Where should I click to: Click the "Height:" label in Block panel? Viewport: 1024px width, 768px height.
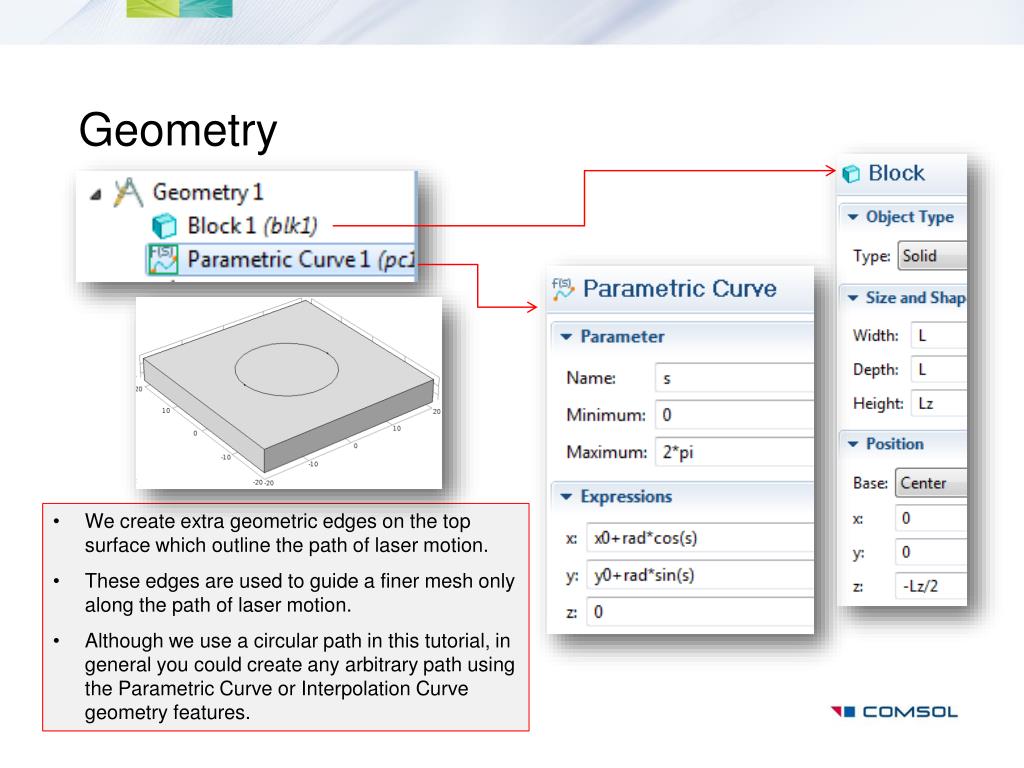[x=878, y=404]
